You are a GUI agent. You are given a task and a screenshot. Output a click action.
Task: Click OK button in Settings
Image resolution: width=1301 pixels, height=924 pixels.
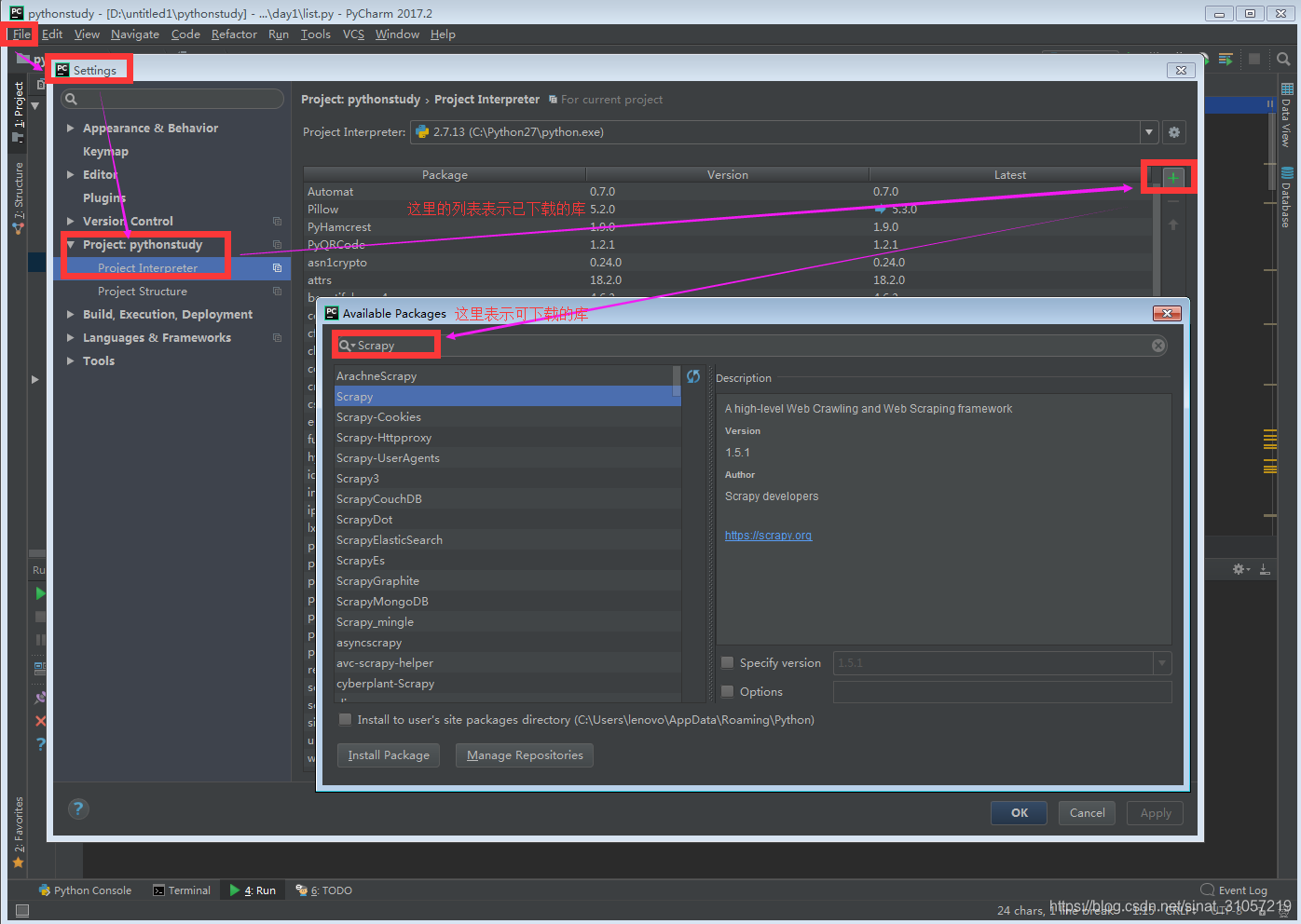pyautogui.click(x=1019, y=813)
